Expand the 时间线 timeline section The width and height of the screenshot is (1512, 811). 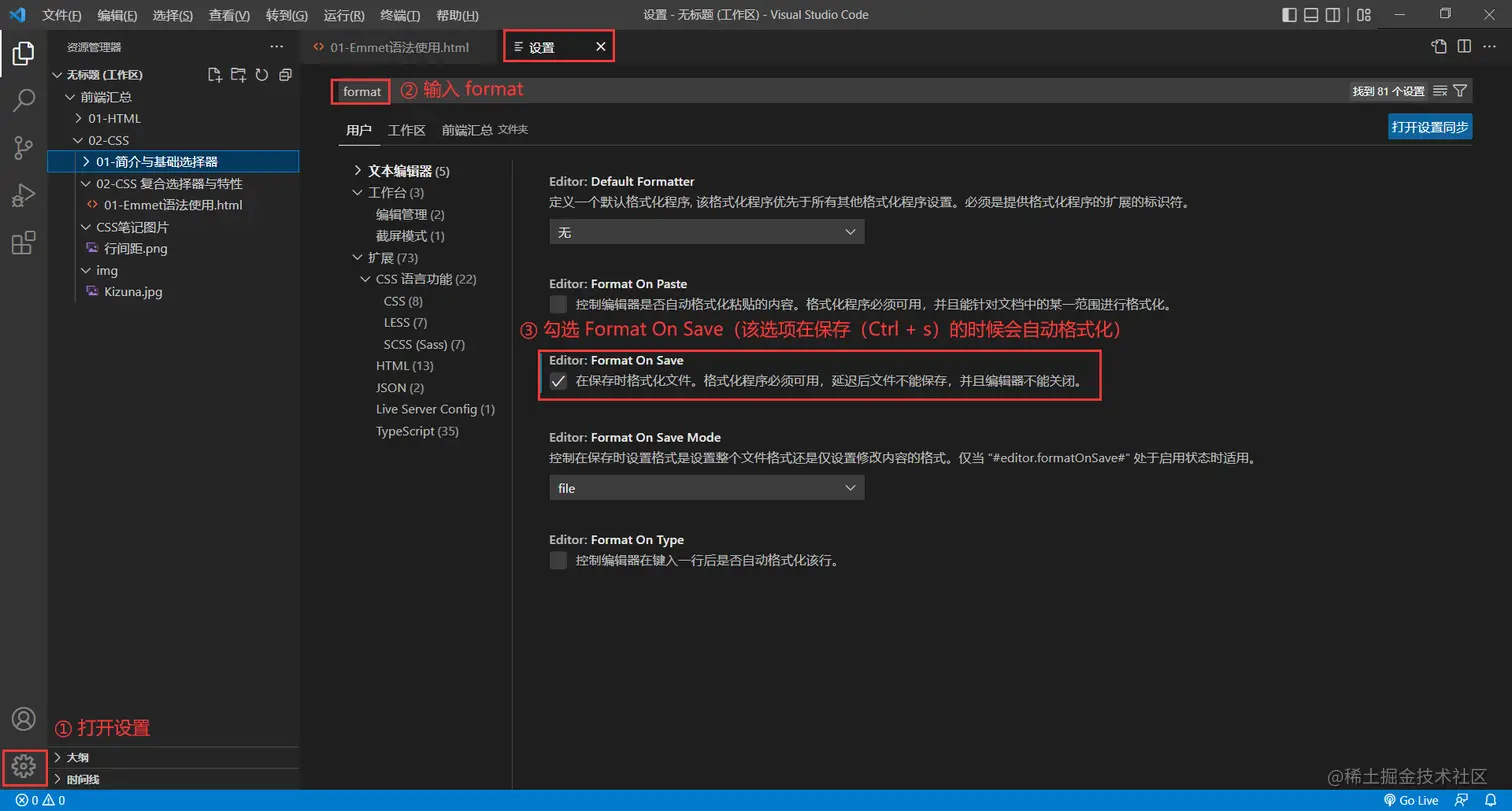(x=174, y=779)
